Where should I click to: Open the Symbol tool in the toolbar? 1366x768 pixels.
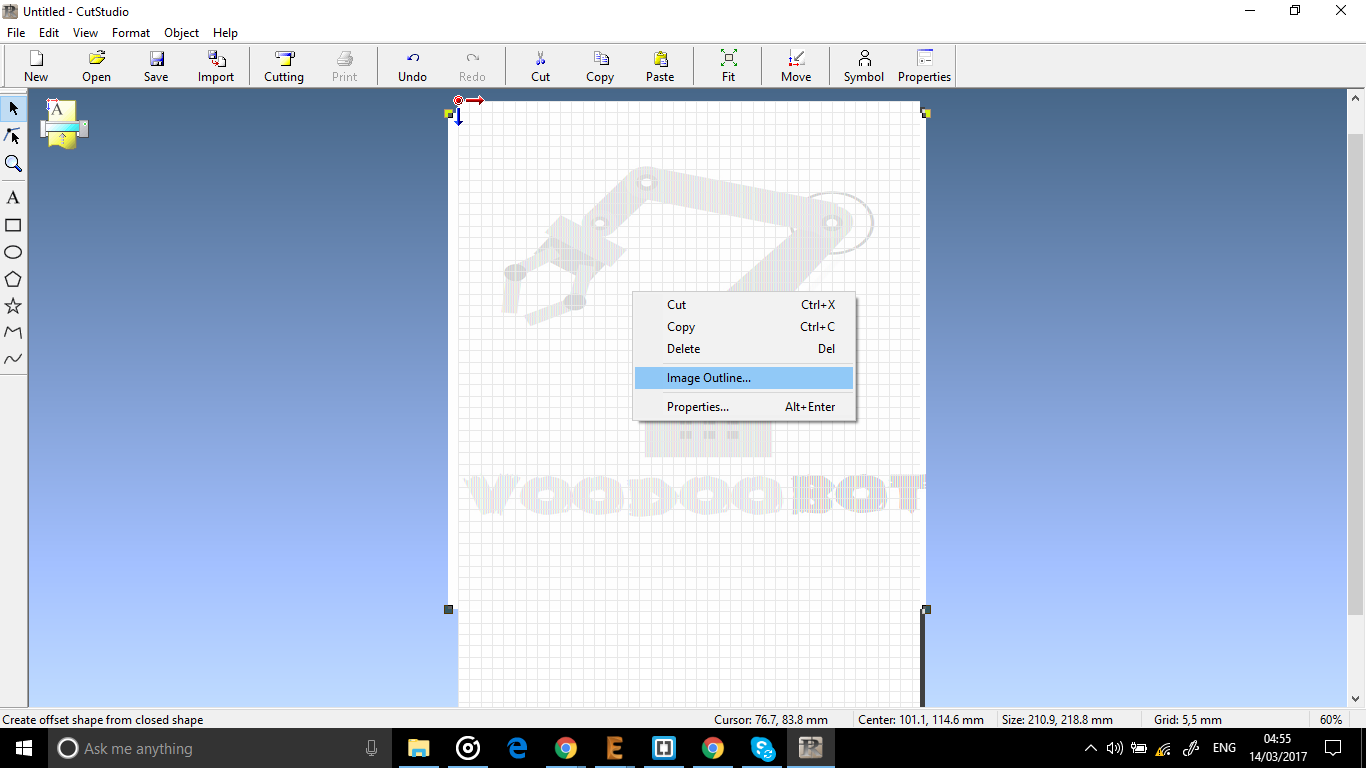point(864,66)
